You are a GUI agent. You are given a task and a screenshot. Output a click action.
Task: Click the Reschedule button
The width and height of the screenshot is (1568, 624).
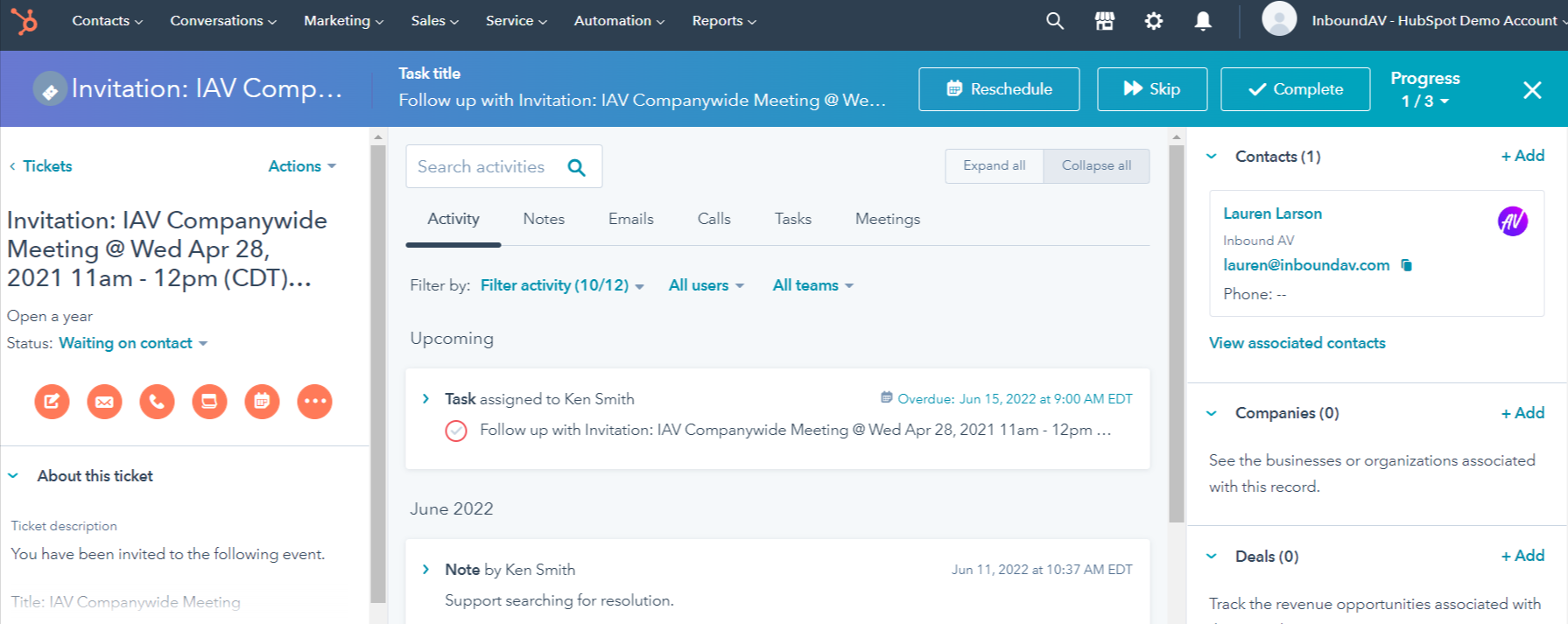click(x=999, y=89)
